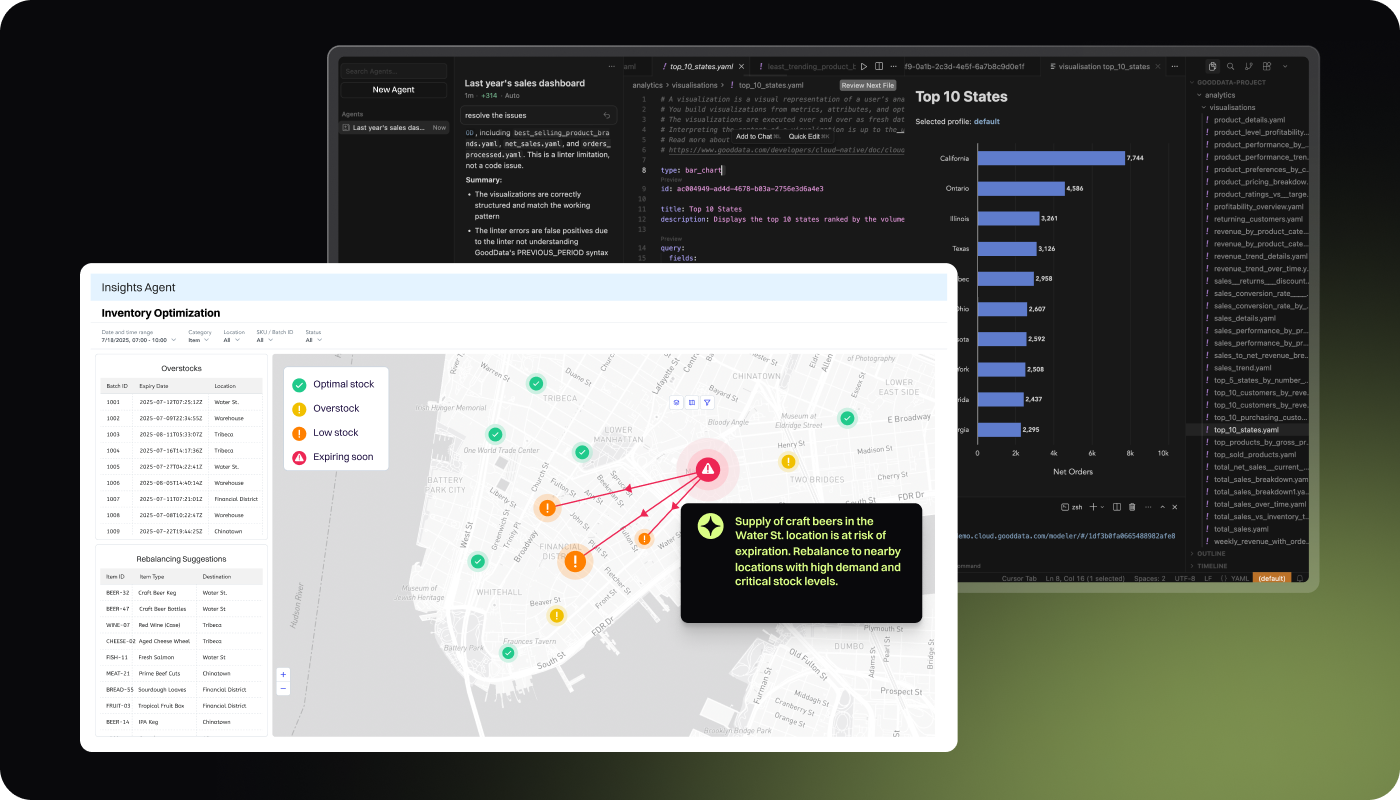Click the New Agent button

click(x=393, y=90)
